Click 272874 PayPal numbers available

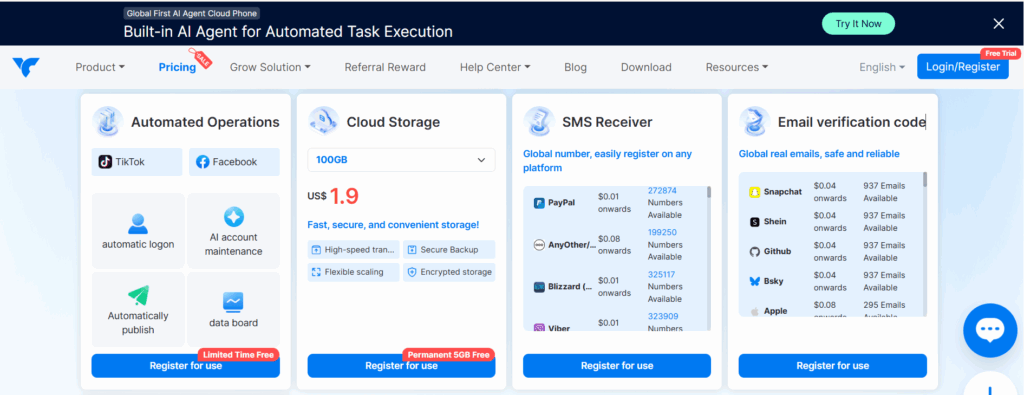click(x=664, y=202)
